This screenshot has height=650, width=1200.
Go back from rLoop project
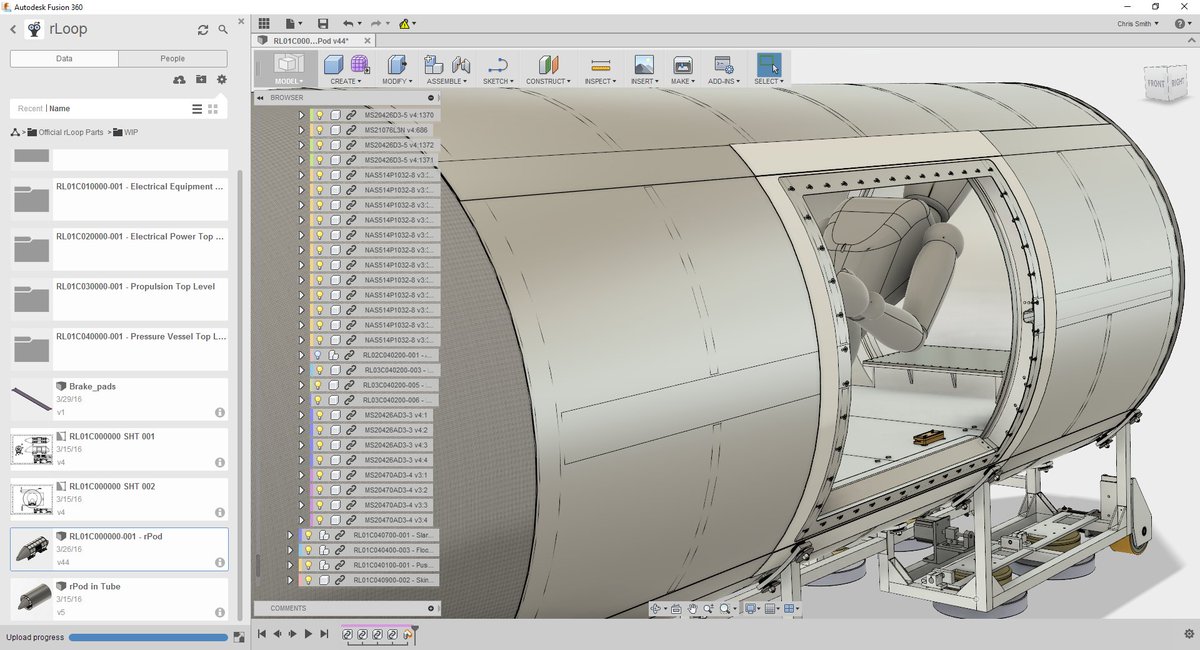pos(13,30)
